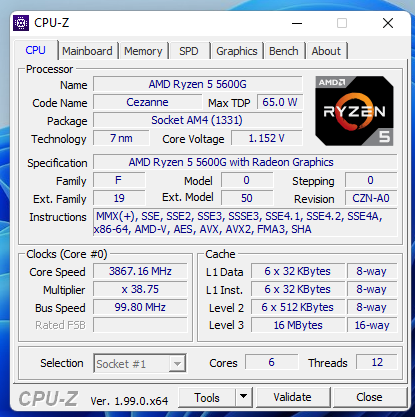Go to the Graphics tab

point(237,51)
